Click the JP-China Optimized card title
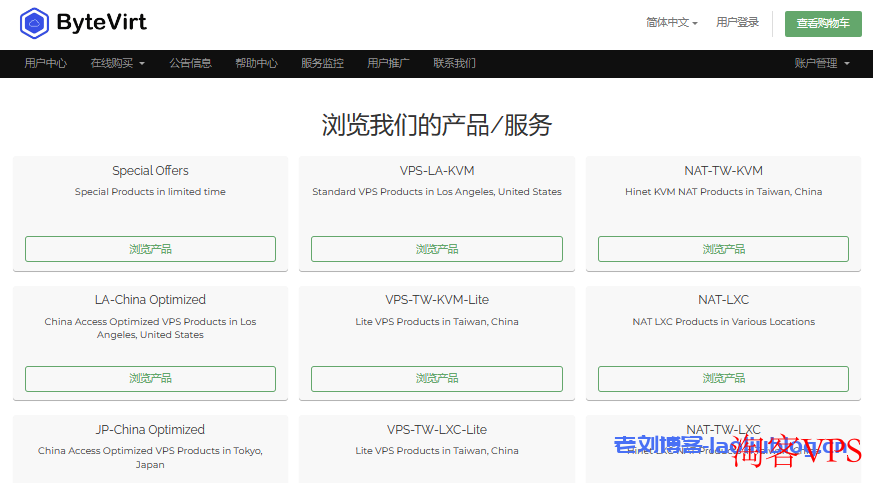This screenshot has height=483, width=873. [x=150, y=430]
